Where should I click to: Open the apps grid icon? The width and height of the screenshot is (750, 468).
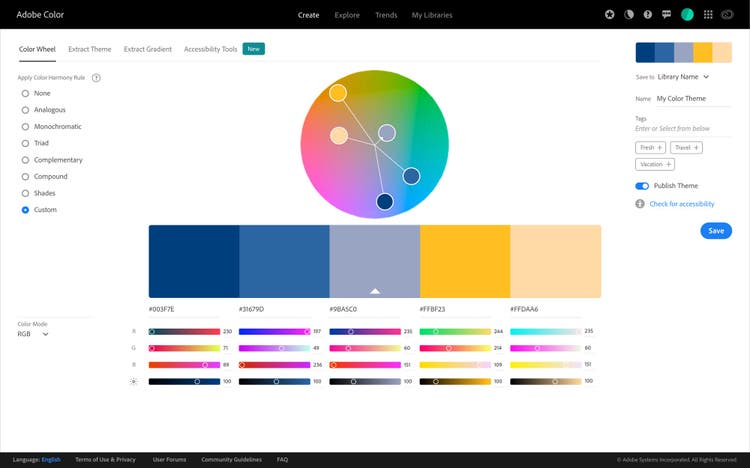point(708,14)
